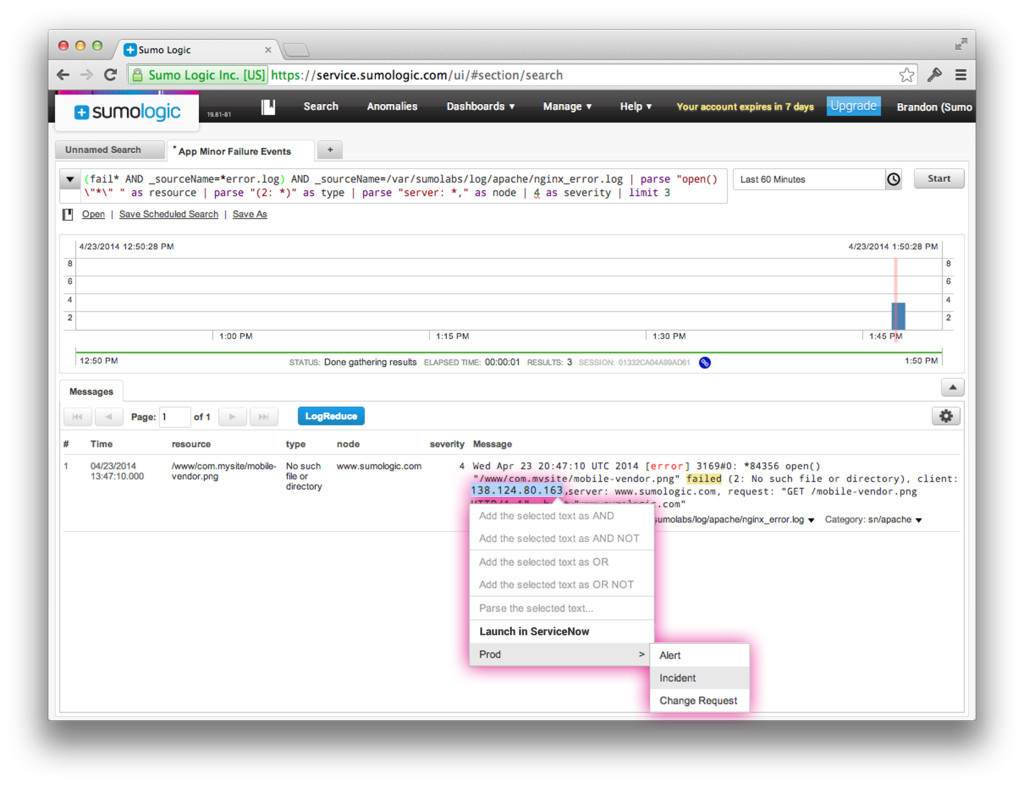The height and width of the screenshot is (790, 1024).
Task: Open Search in the navbar
Action: coord(321,106)
